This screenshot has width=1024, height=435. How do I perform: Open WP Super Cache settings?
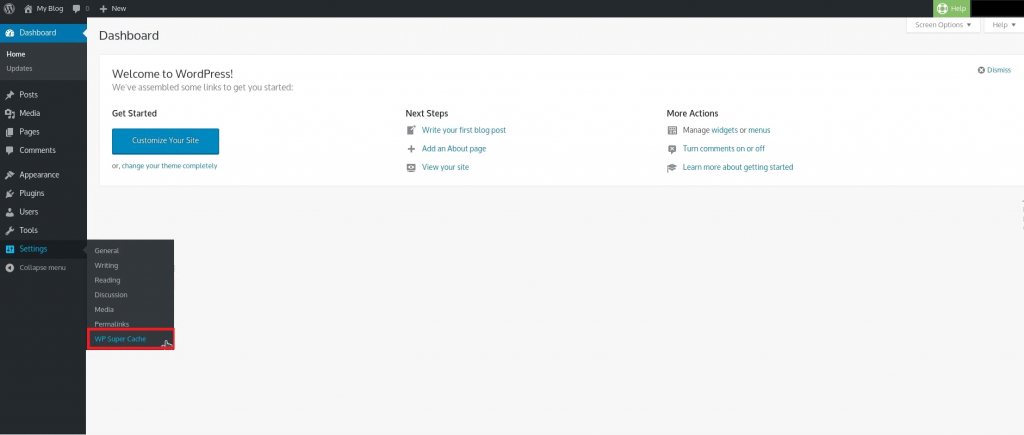coord(120,339)
